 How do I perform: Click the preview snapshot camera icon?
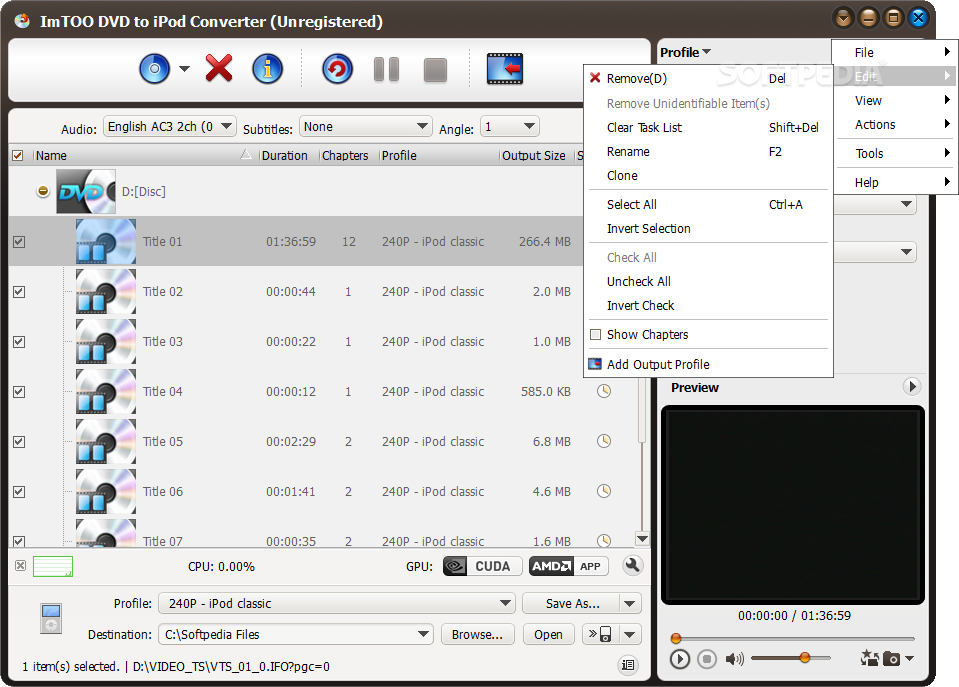click(892, 659)
